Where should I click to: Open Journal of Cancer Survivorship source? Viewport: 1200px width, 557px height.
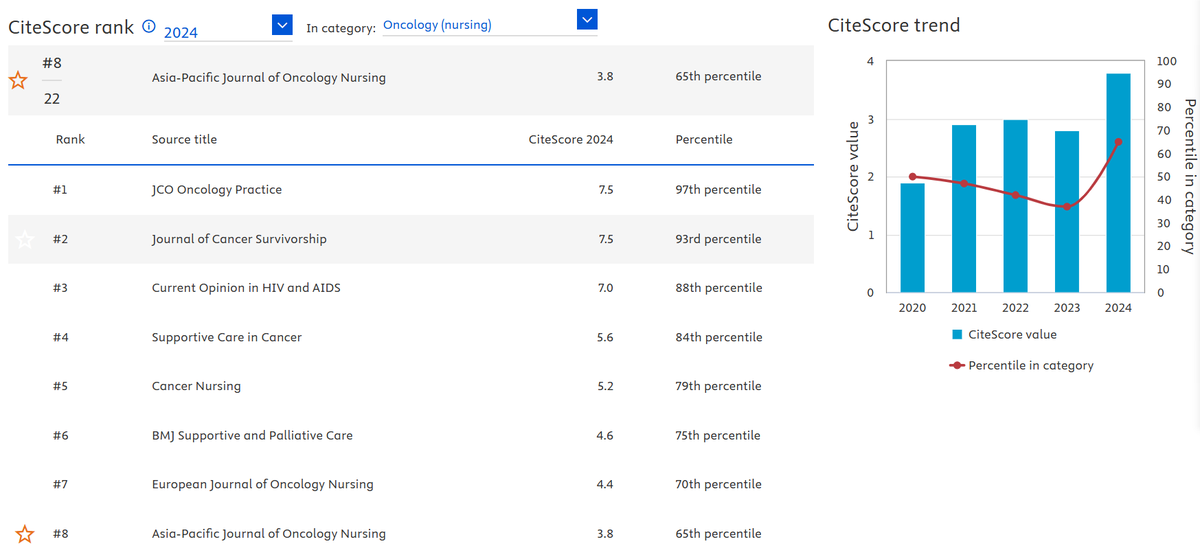point(239,239)
